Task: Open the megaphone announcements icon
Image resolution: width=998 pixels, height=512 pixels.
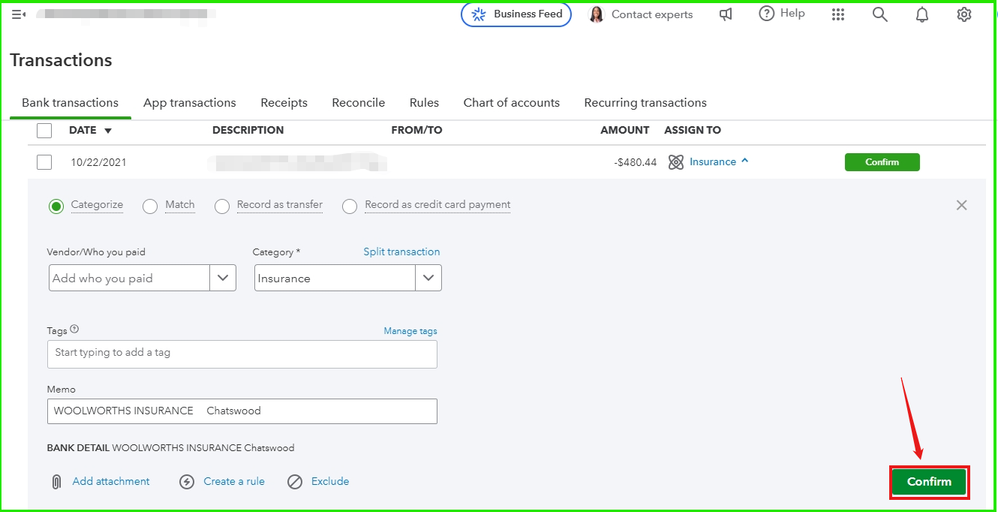Action: point(726,14)
